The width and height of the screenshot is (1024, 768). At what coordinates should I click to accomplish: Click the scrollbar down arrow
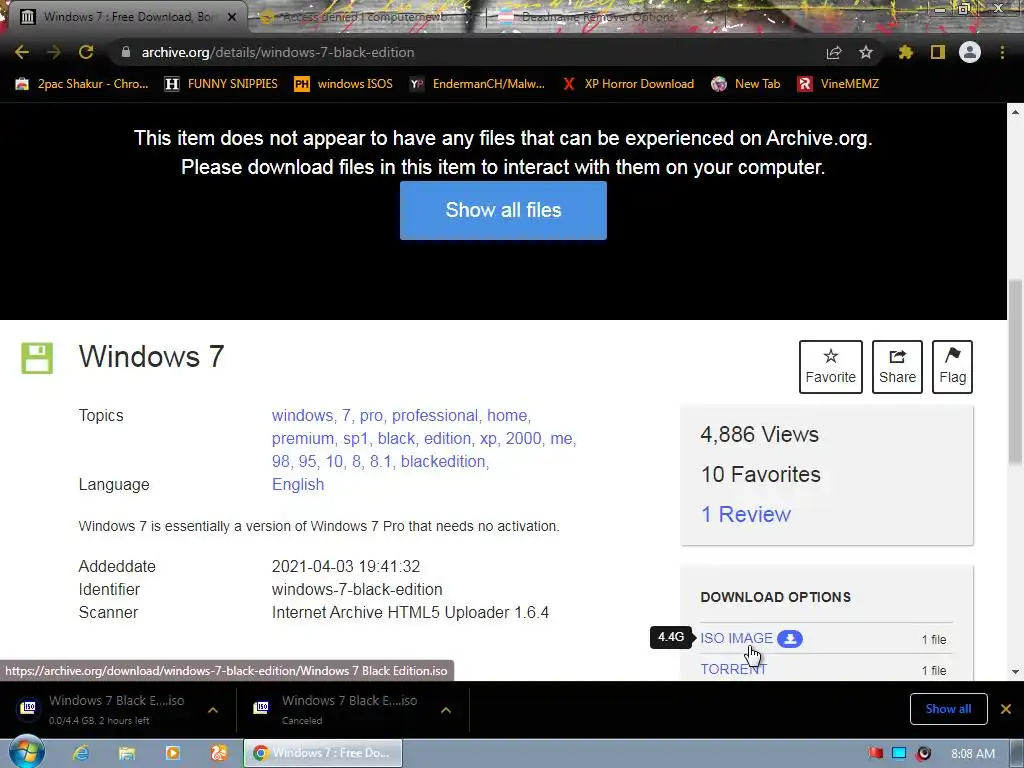coord(1015,671)
